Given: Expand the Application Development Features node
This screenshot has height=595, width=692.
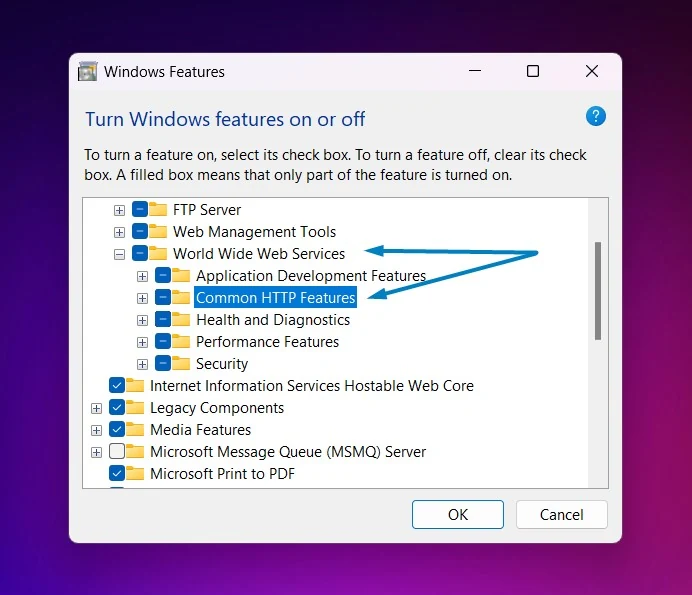Looking at the screenshot, I should [x=142, y=276].
